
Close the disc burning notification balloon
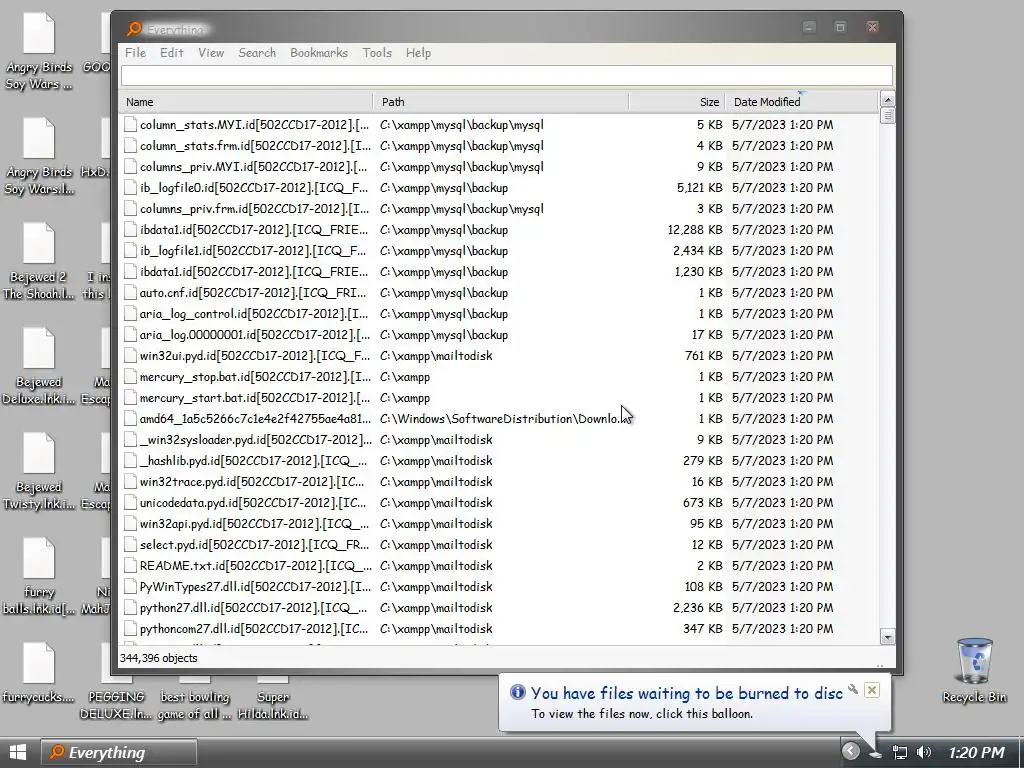click(x=871, y=690)
